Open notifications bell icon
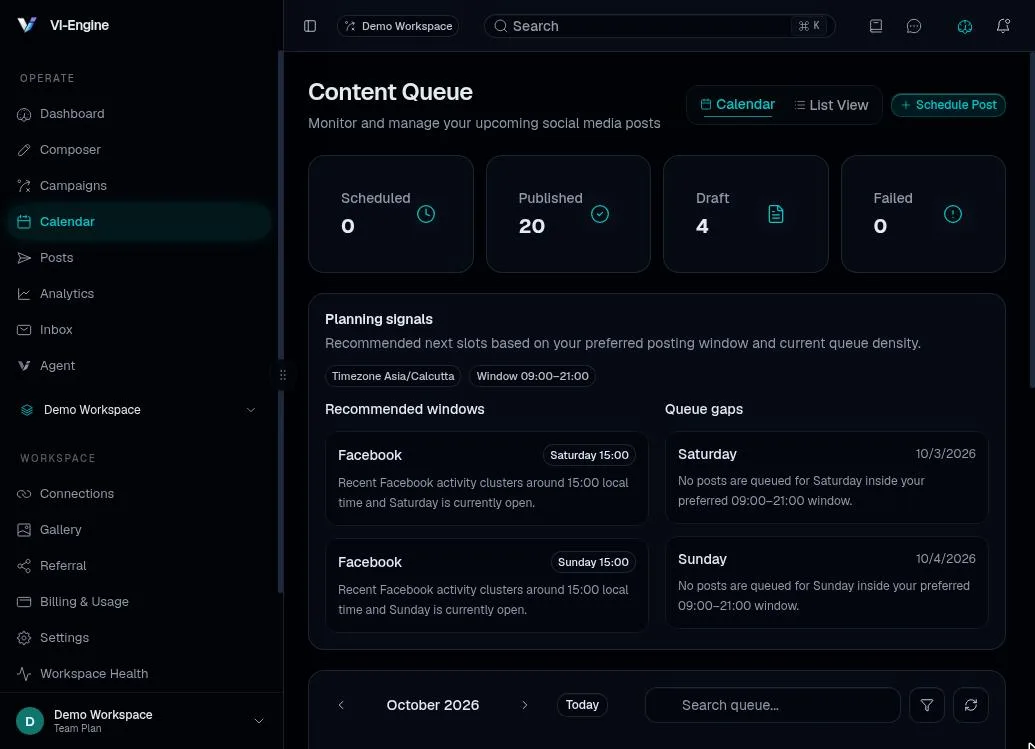This screenshot has width=1035, height=749. tap(1003, 26)
